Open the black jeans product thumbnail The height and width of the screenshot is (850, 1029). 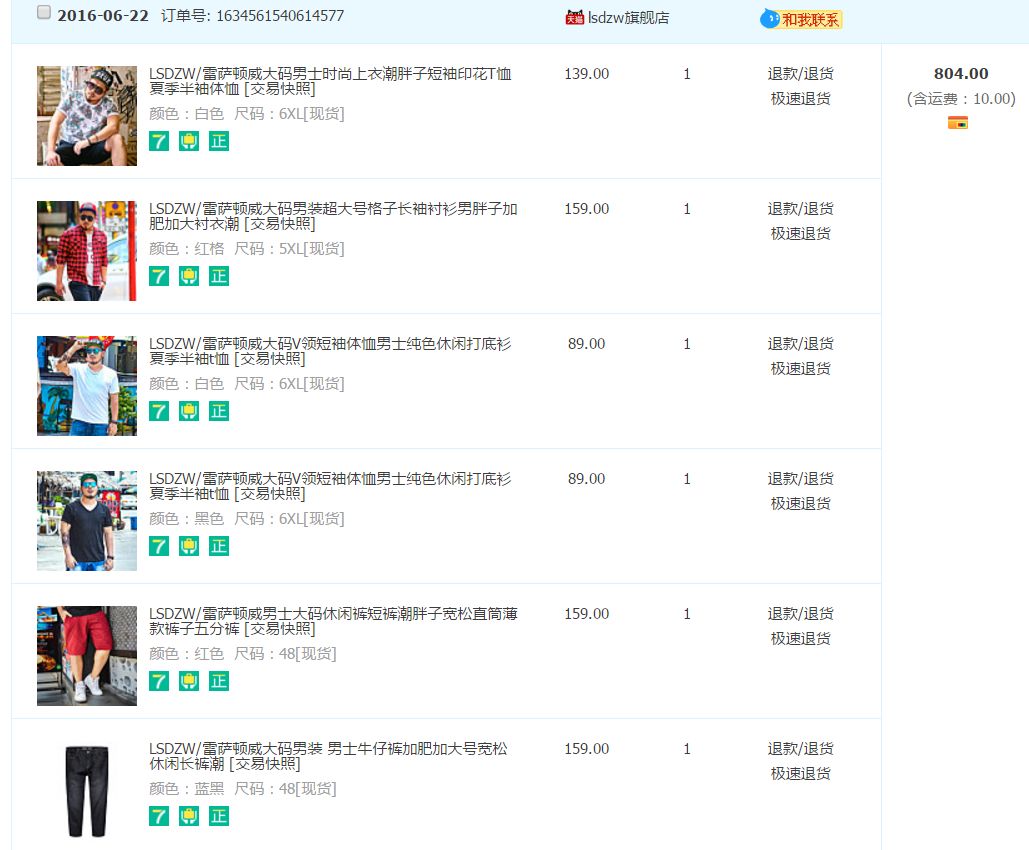pos(87,790)
